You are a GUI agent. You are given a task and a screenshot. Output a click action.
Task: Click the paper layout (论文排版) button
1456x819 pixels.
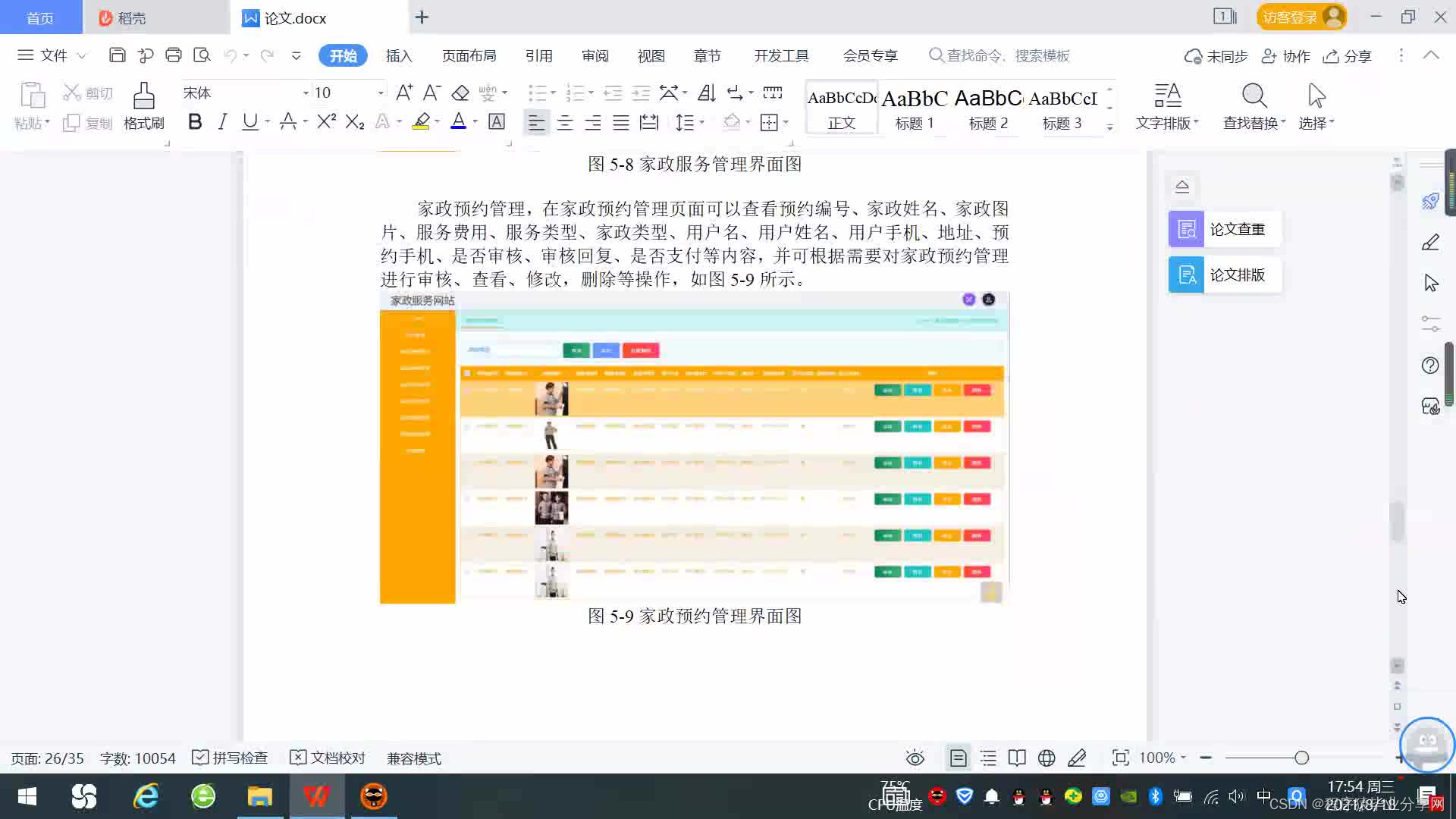click(x=1224, y=275)
